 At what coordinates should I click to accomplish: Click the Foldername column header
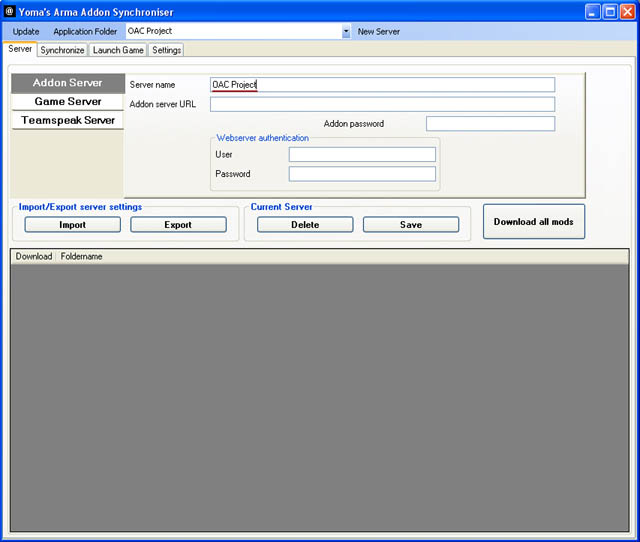(x=82, y=257)
